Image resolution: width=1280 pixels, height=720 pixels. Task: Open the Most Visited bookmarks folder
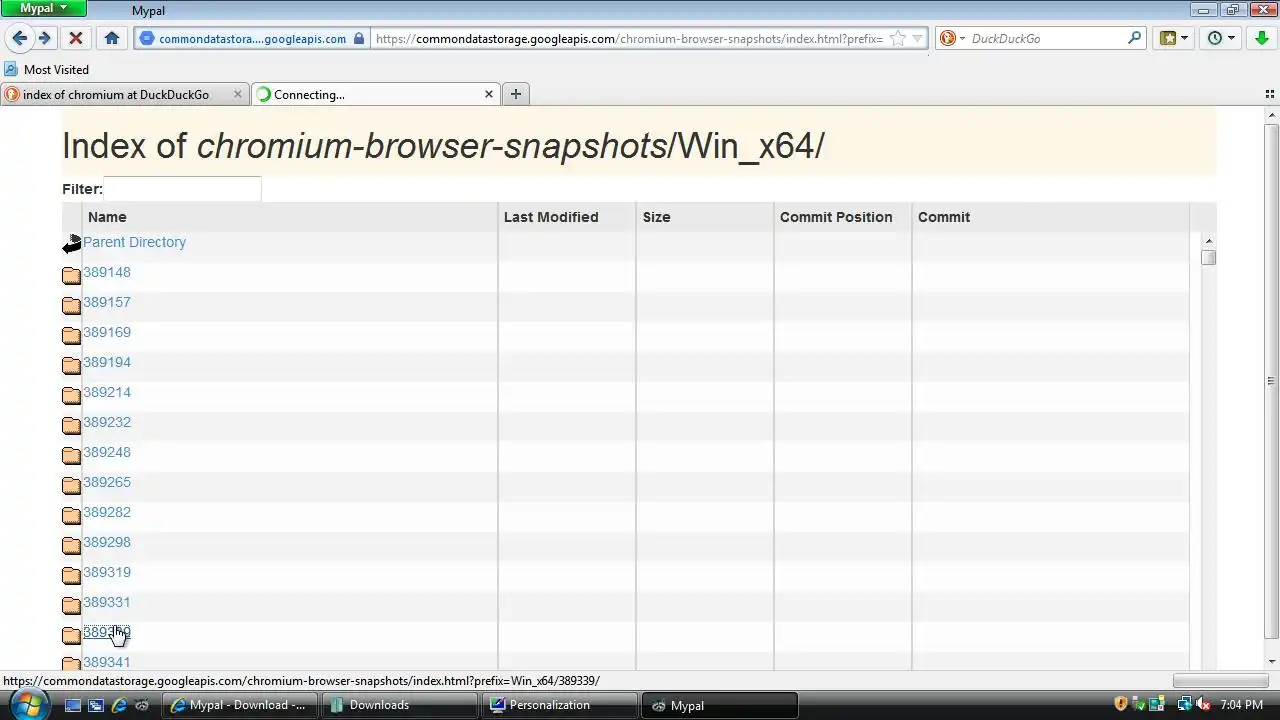[x=47, y=69]
